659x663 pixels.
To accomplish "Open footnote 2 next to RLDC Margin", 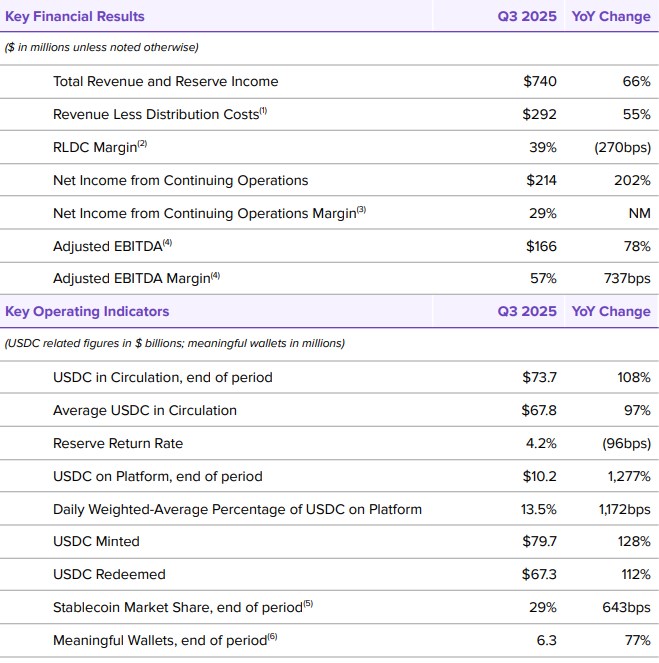I will 142,143.
